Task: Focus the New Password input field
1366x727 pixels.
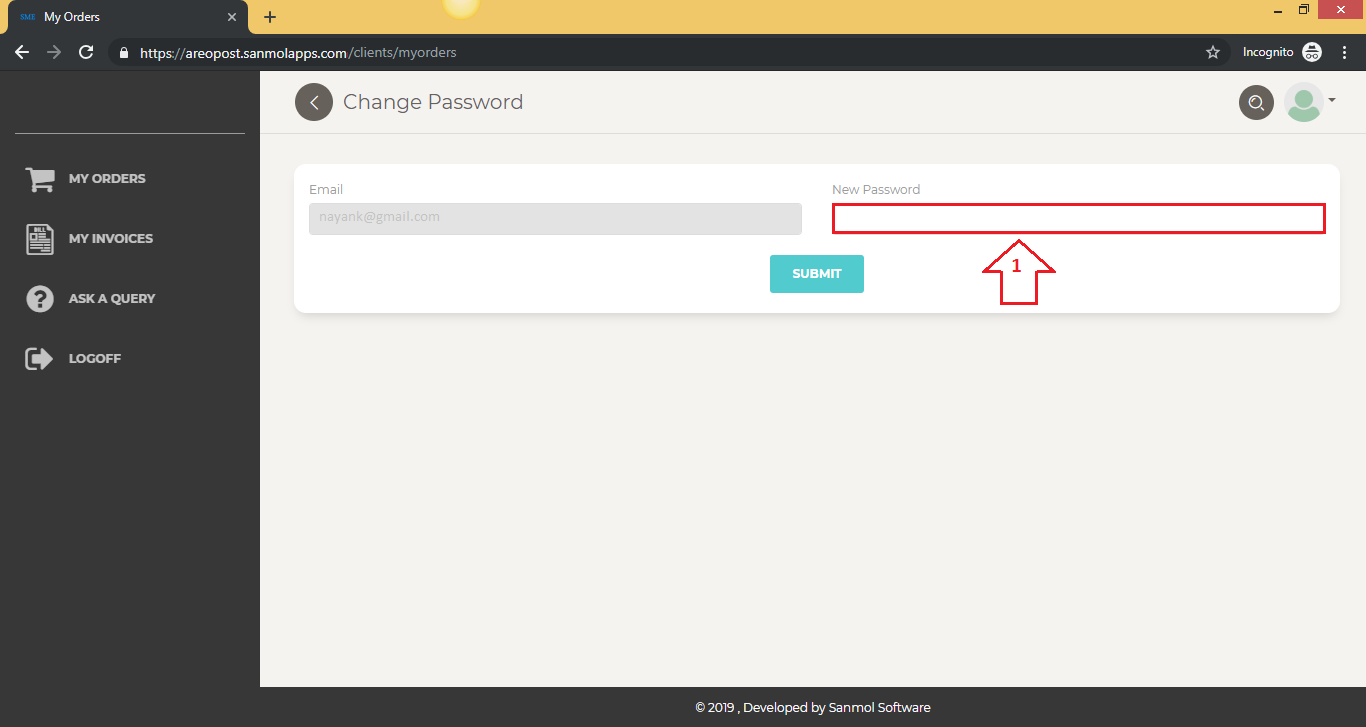Action: click(x=1079, y=218)
